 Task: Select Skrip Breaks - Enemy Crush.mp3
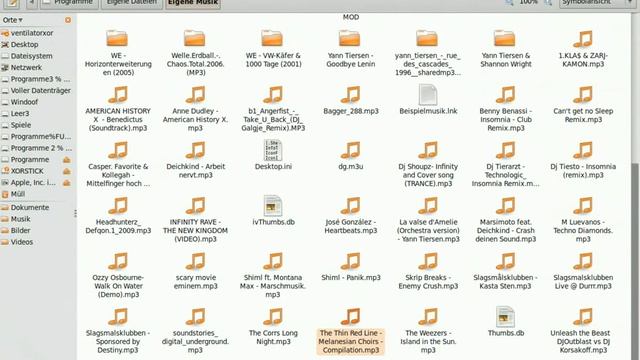click(428, 271)
